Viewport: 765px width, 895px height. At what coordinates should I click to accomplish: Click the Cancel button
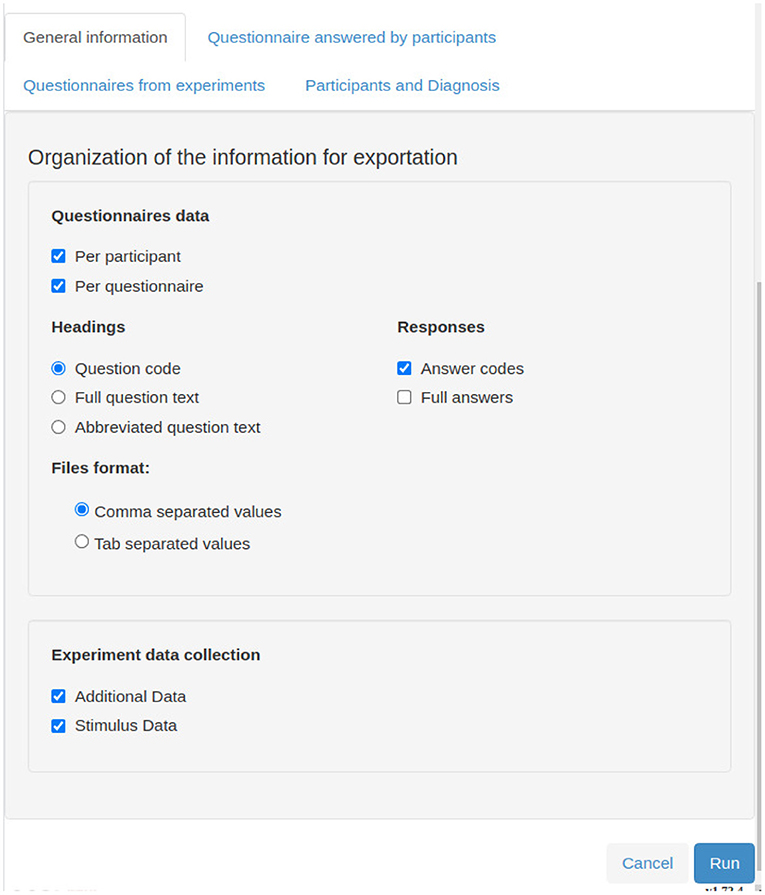pos(647,863)
